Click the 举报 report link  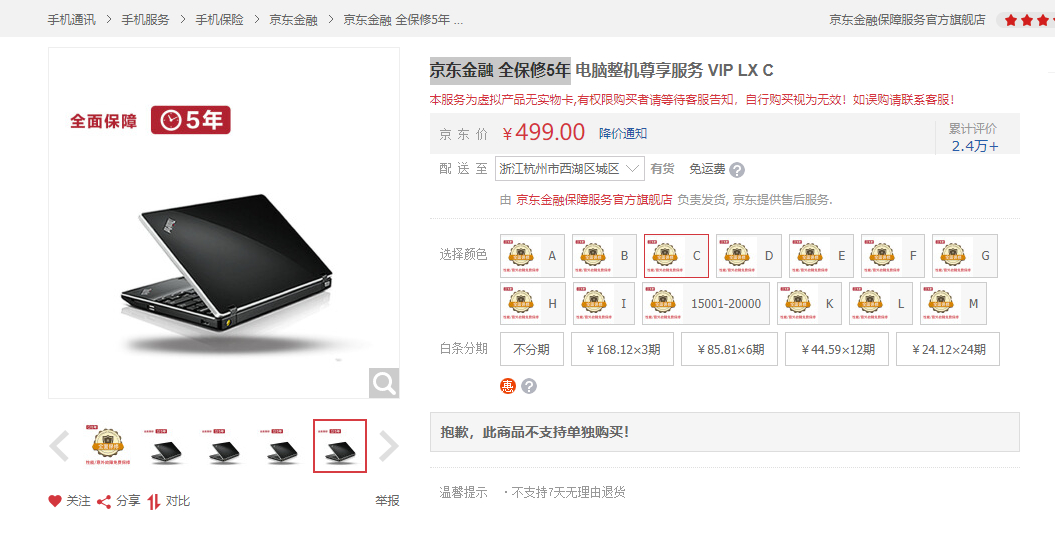pyautogui.click(x=388, y=501)
